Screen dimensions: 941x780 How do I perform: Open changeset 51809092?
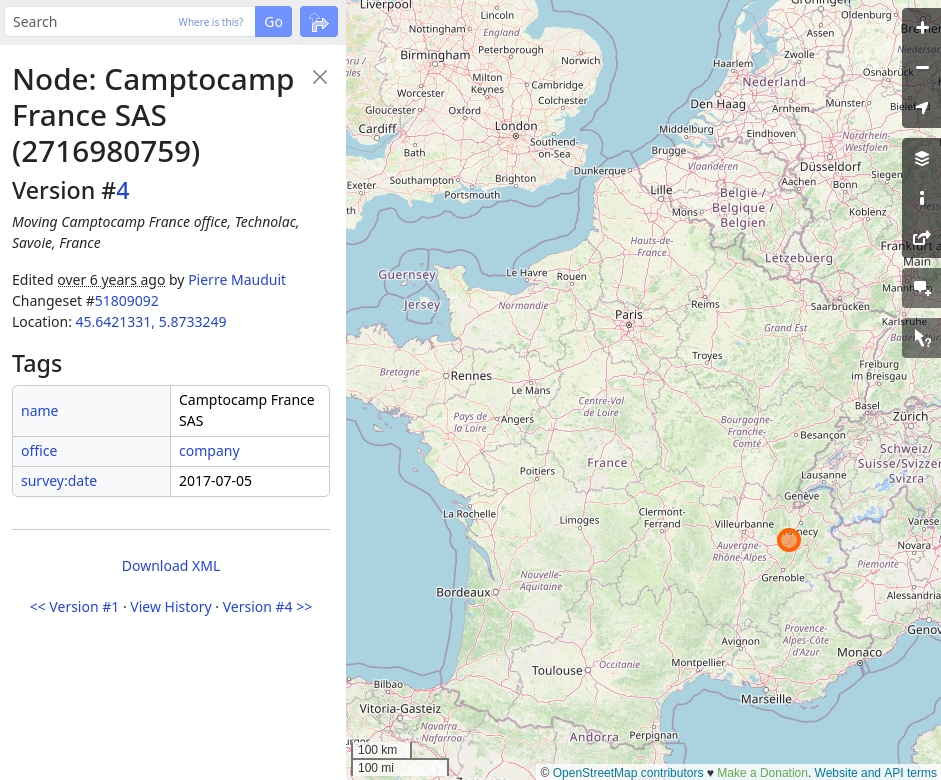(127, 301)
